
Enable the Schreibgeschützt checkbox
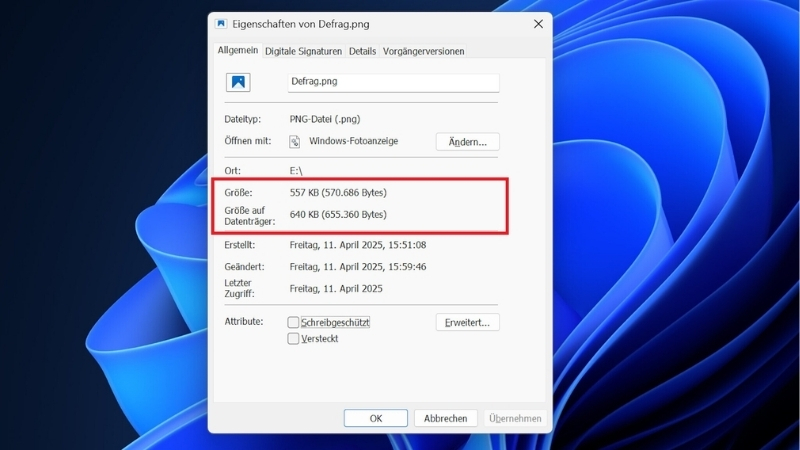pos(293,322)
